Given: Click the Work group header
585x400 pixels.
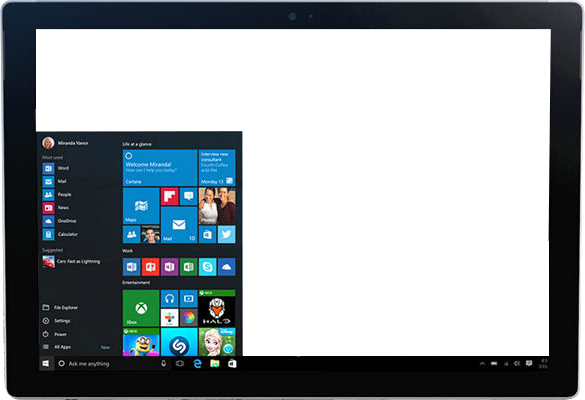Looking at the screenshot, I should (x=127, y=251).
